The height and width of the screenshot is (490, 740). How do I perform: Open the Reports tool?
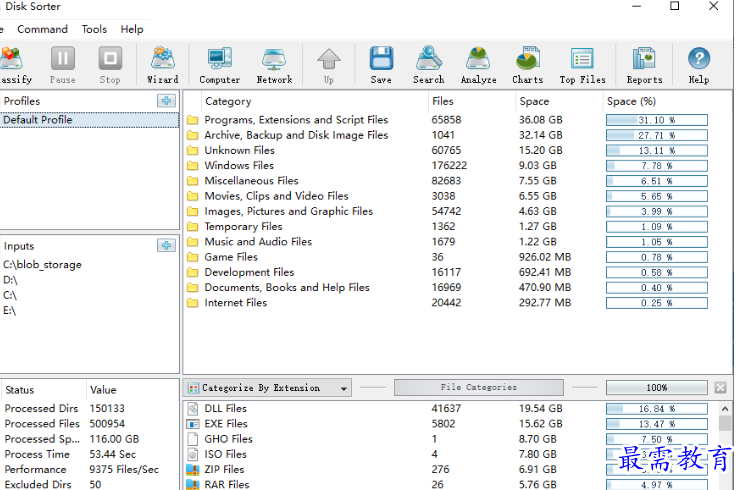(x=644, y=65)
